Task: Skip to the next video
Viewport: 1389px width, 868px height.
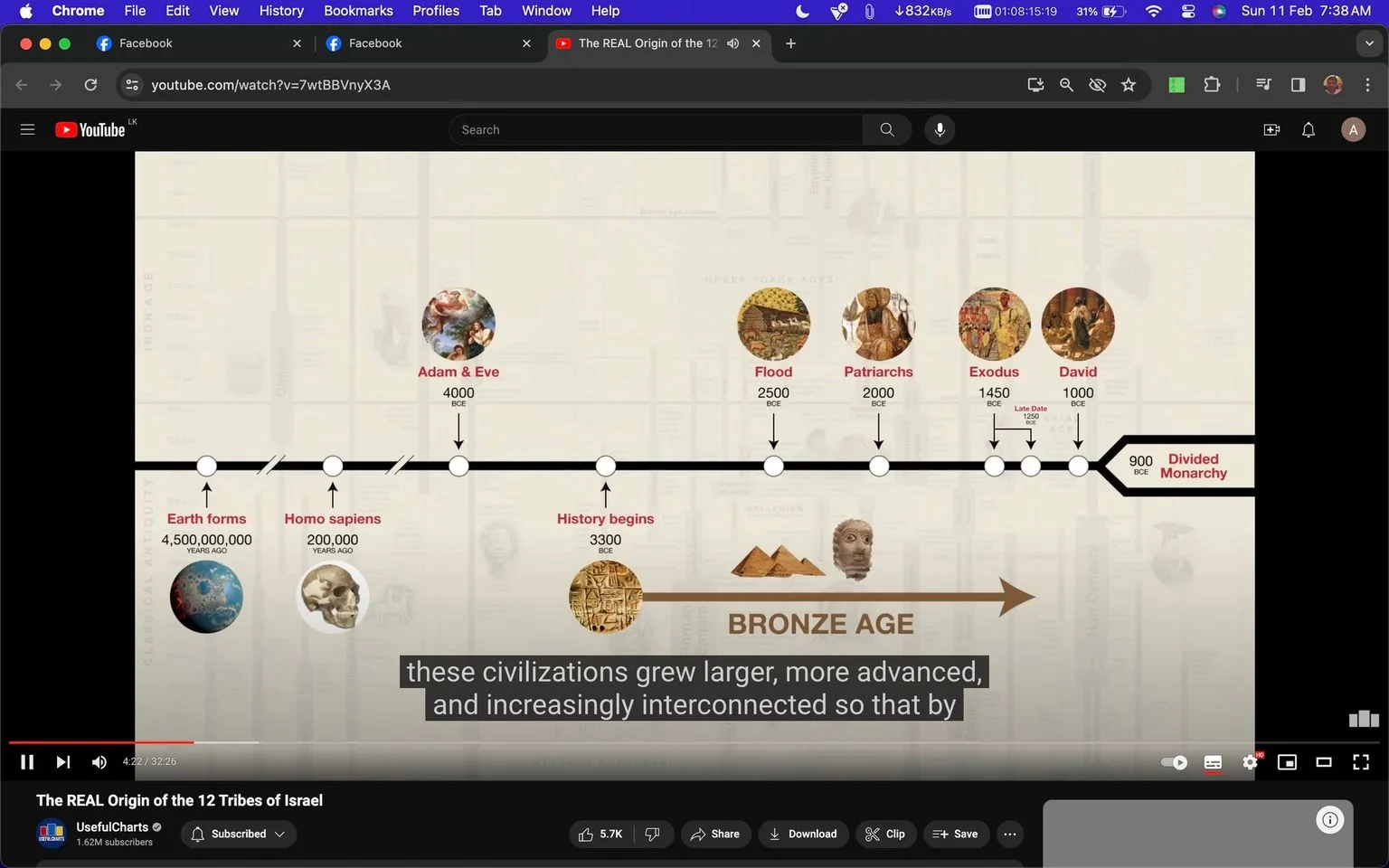Action: point(62,762)
